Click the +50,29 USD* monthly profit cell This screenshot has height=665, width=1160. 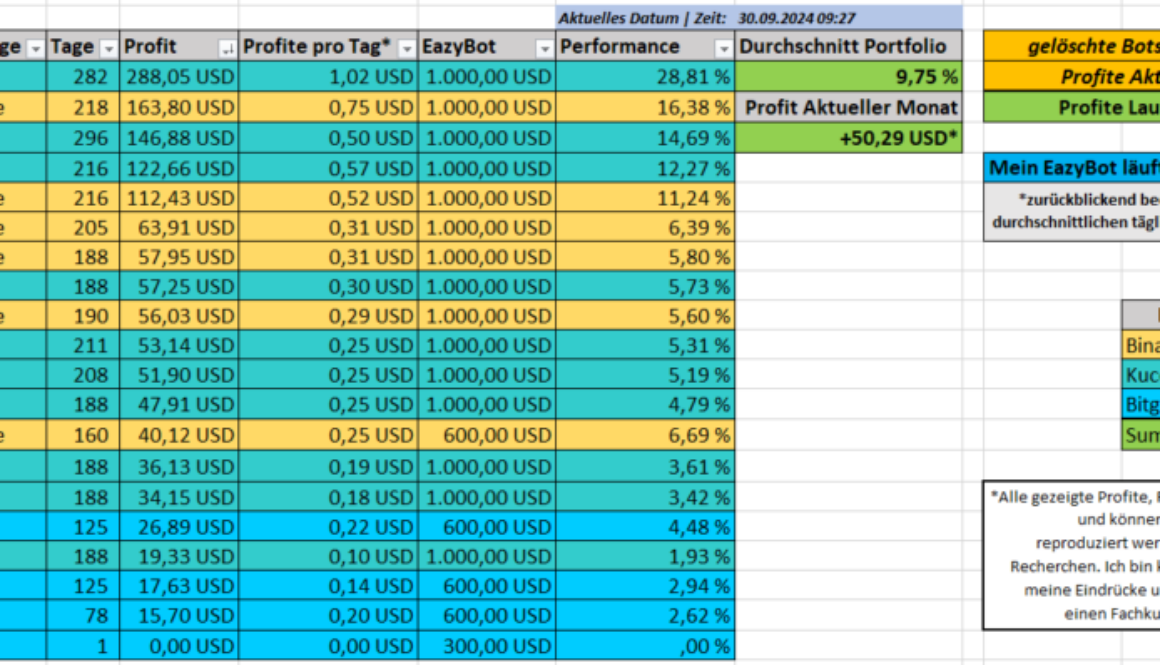(849, 138)
